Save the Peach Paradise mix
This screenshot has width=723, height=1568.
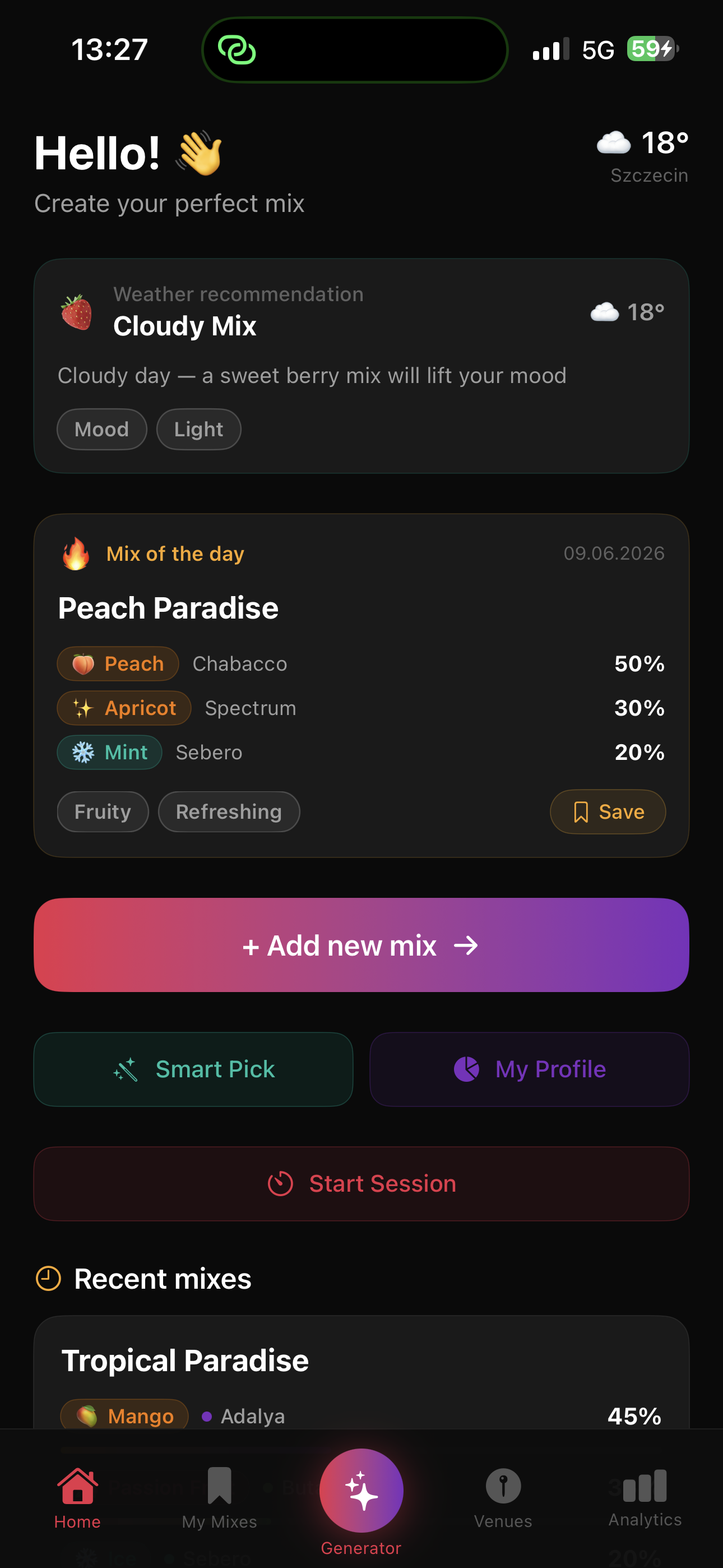[608, 811]
